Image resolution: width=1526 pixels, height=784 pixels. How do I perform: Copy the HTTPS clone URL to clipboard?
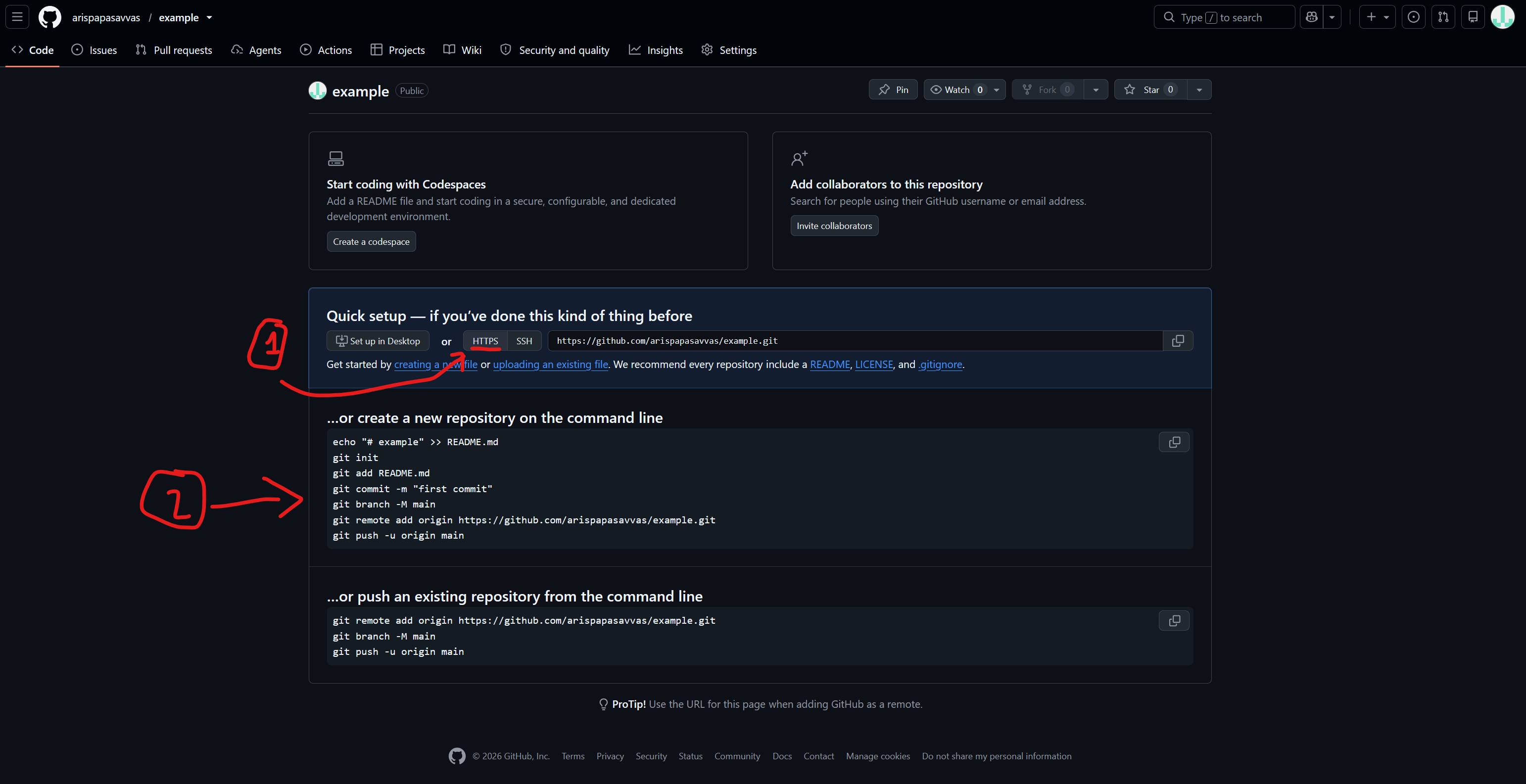pyautogui.click(x=1178, y=340)
